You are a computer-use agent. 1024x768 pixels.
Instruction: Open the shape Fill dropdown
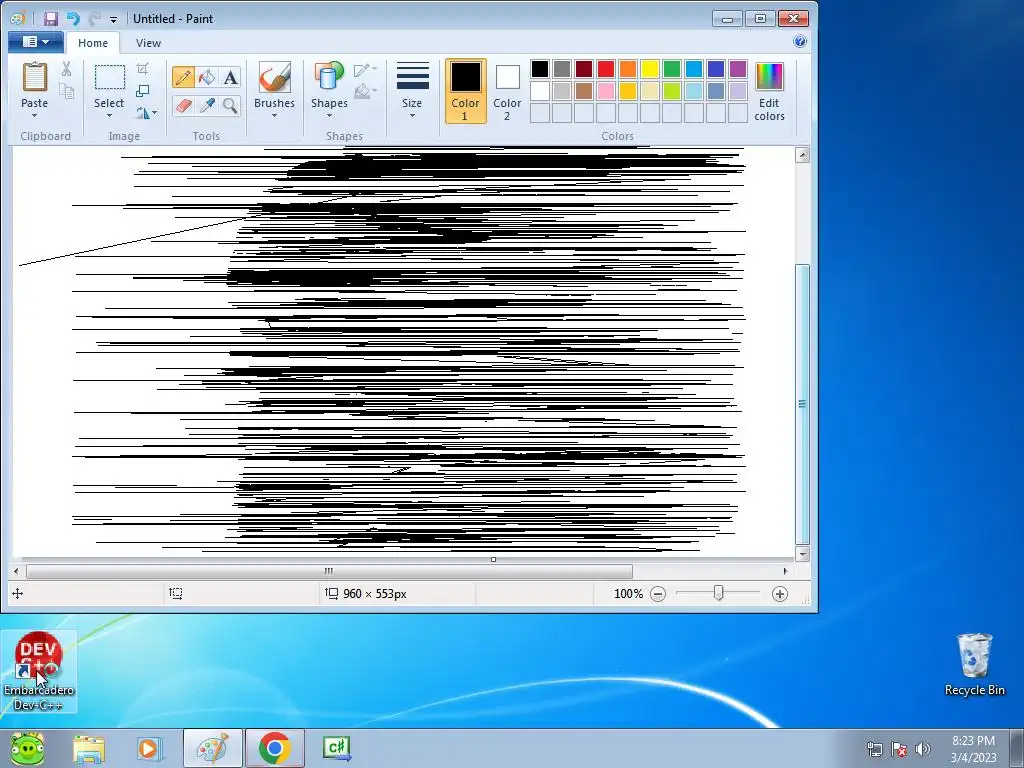coord(365,91)
